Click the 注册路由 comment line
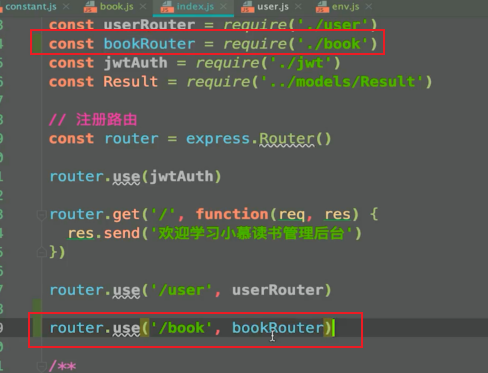This screenshot has width=488, height=373. coord(93,120)
